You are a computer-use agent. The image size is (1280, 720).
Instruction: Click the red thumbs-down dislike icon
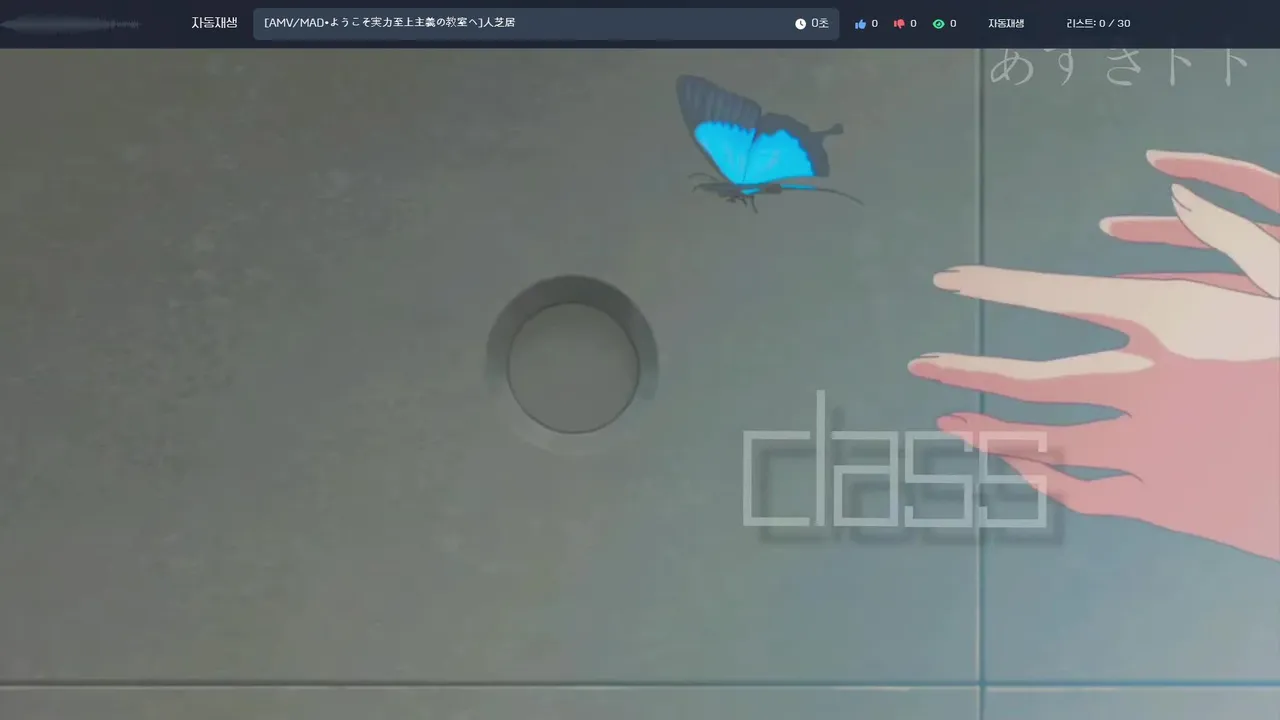pyautogui.click(x=899, y=24)
